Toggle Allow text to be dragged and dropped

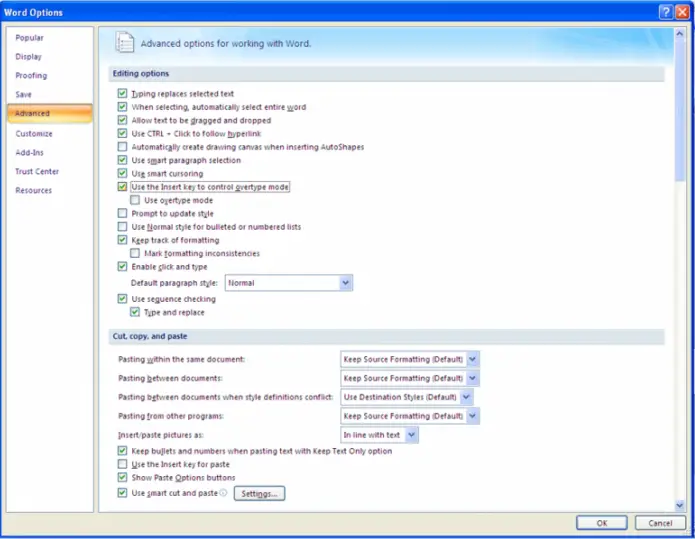point(122,120)
